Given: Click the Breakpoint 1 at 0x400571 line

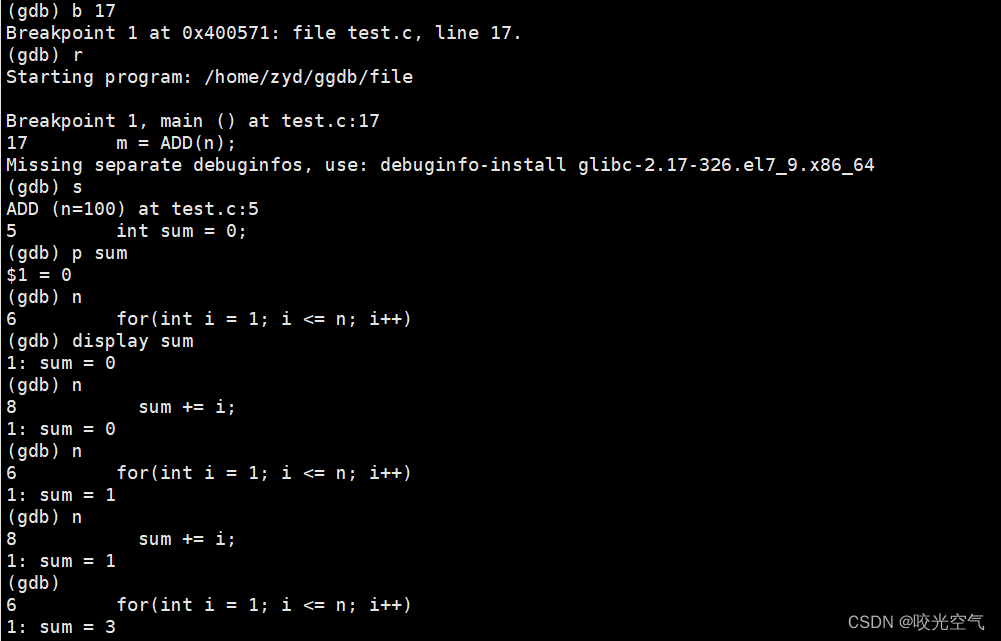Looking at the screenshot, I should (x=264, y=33).
